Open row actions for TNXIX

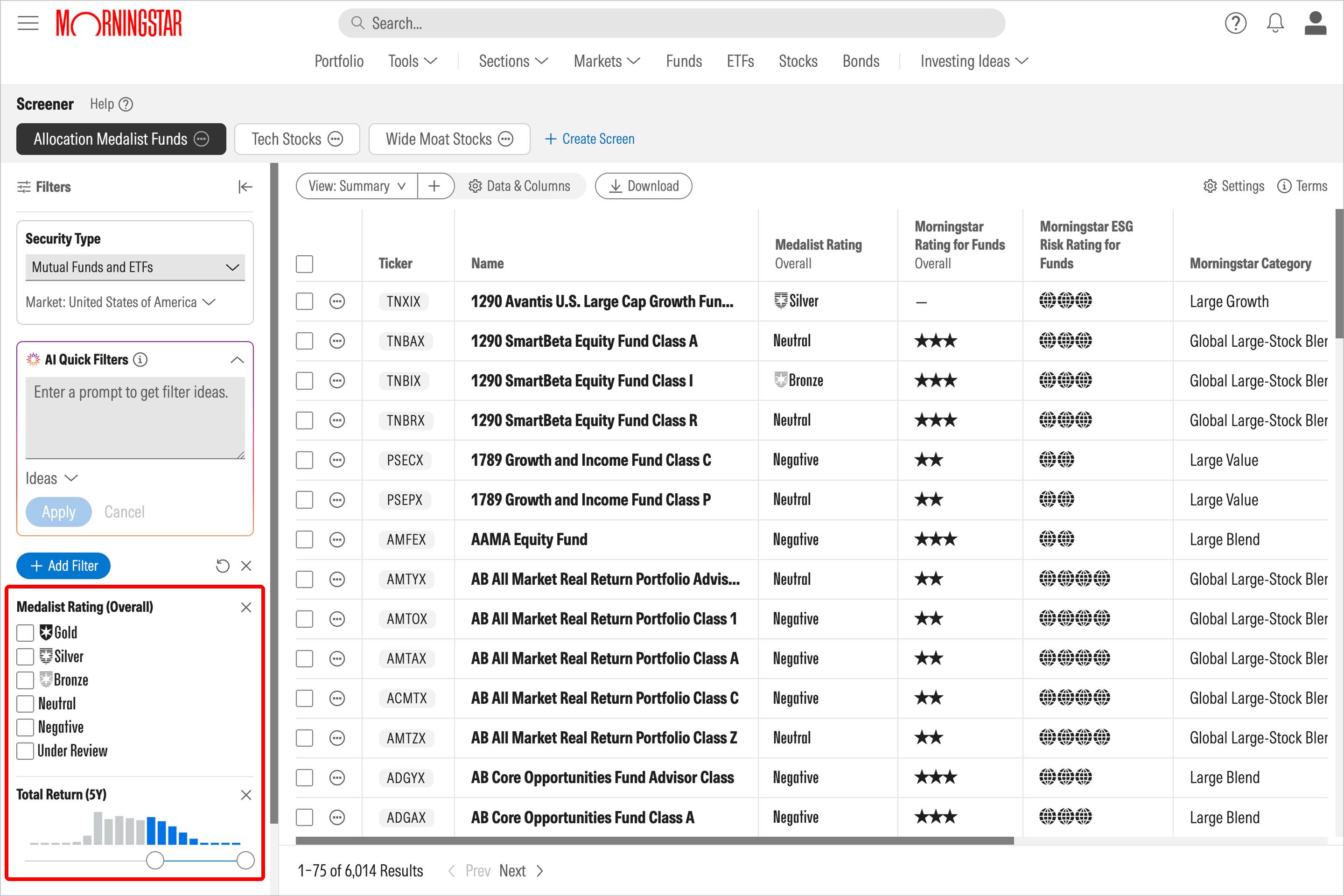[337, 301]
